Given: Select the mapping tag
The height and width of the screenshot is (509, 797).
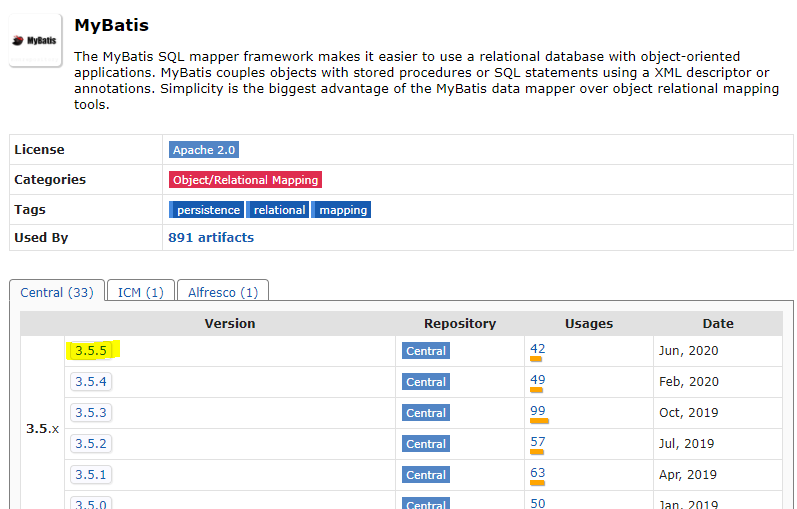Looking at the screenshot, I should click(341, 210).
